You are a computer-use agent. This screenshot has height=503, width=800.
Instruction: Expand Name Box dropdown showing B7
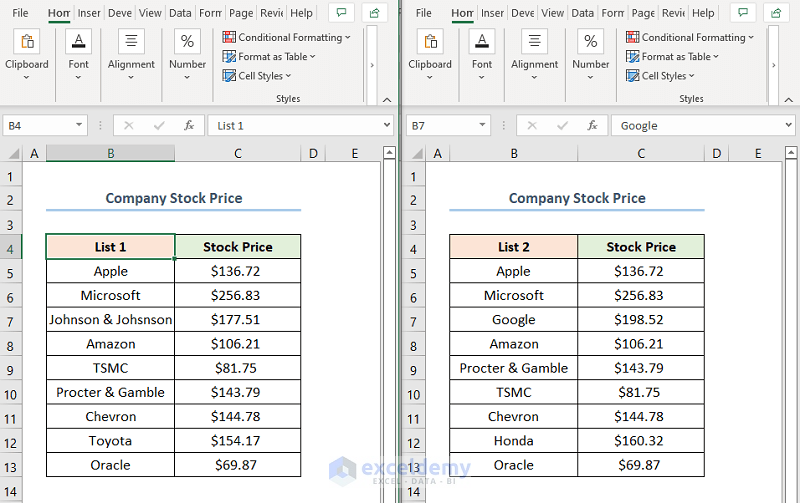coord(482,125)
